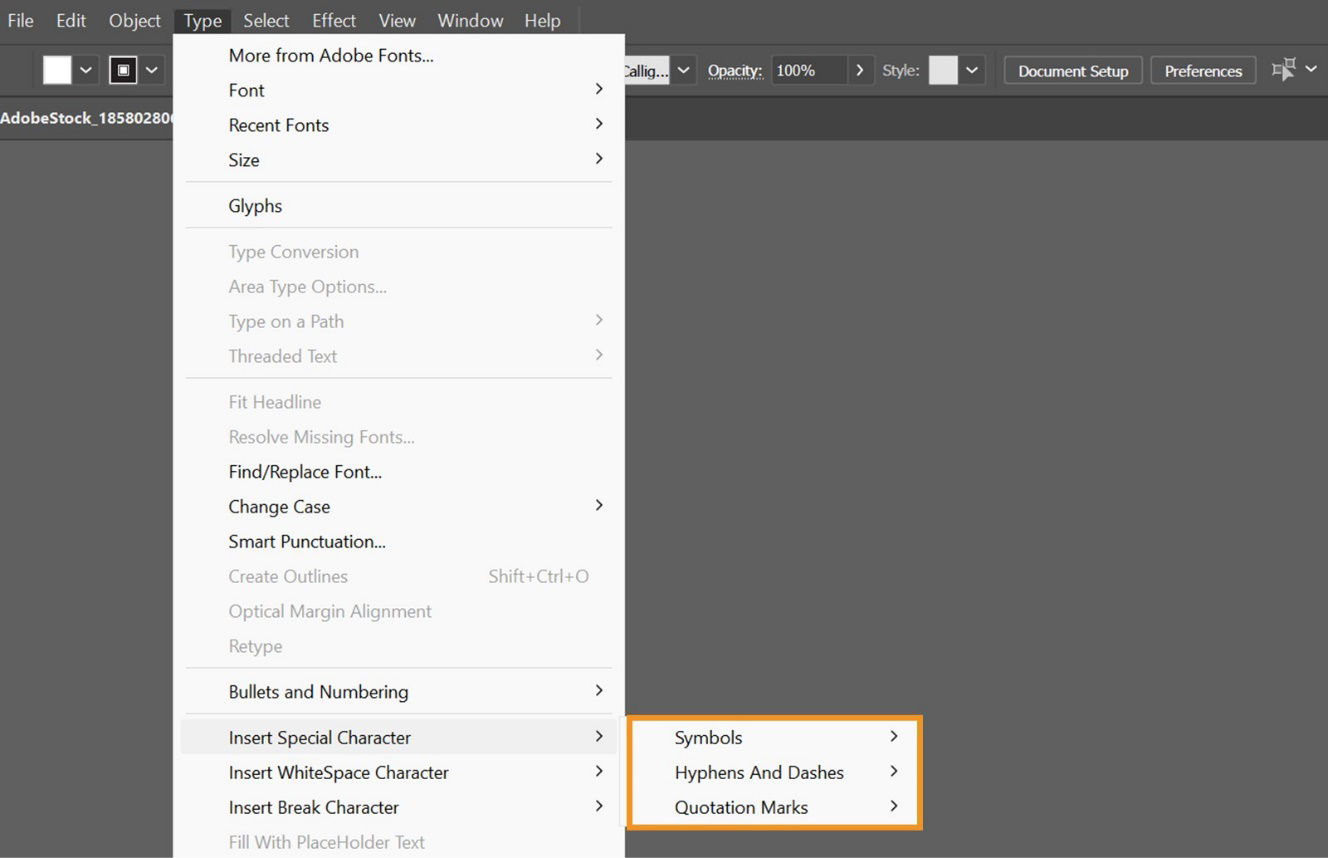This screenshot has height=858, width=1328.
Task: Open Preferences
Action: coord(1202,70)
